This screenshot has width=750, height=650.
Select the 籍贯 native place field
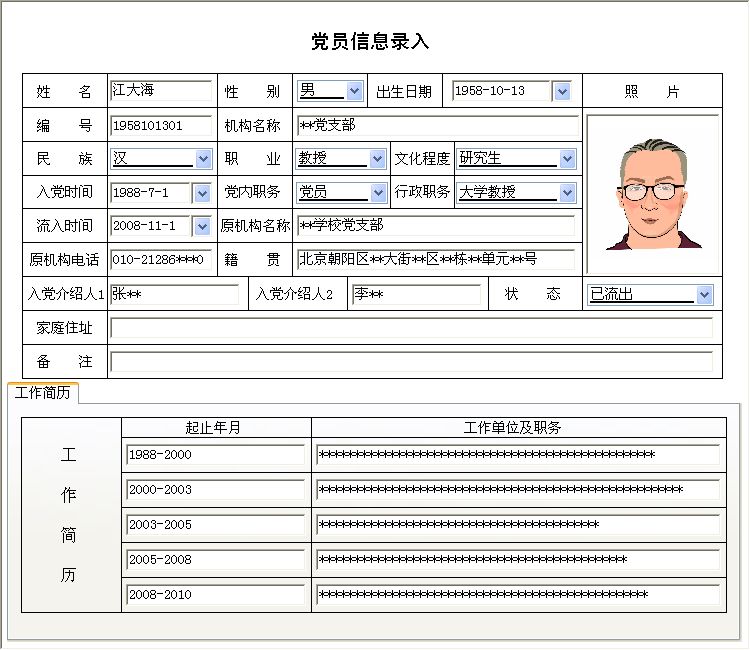[x=437, y=260]
